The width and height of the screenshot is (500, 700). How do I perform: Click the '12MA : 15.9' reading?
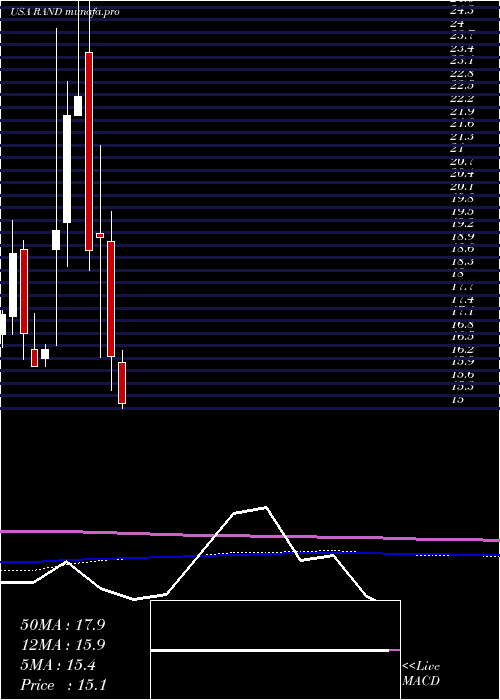pos(63,645)
